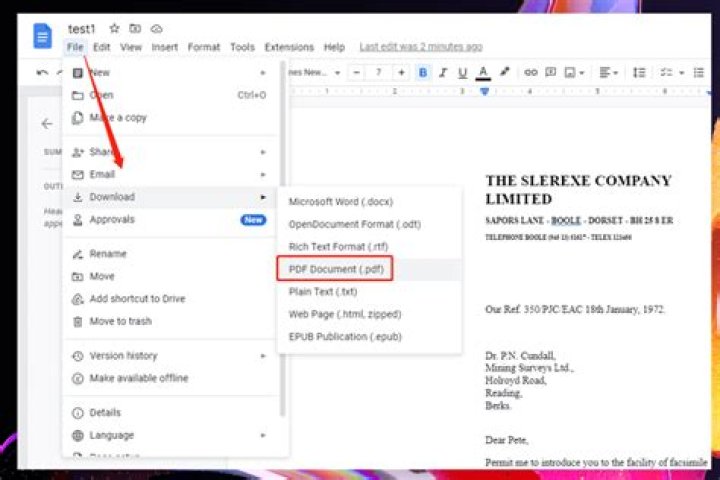Select Make a copy

point(170,118)
